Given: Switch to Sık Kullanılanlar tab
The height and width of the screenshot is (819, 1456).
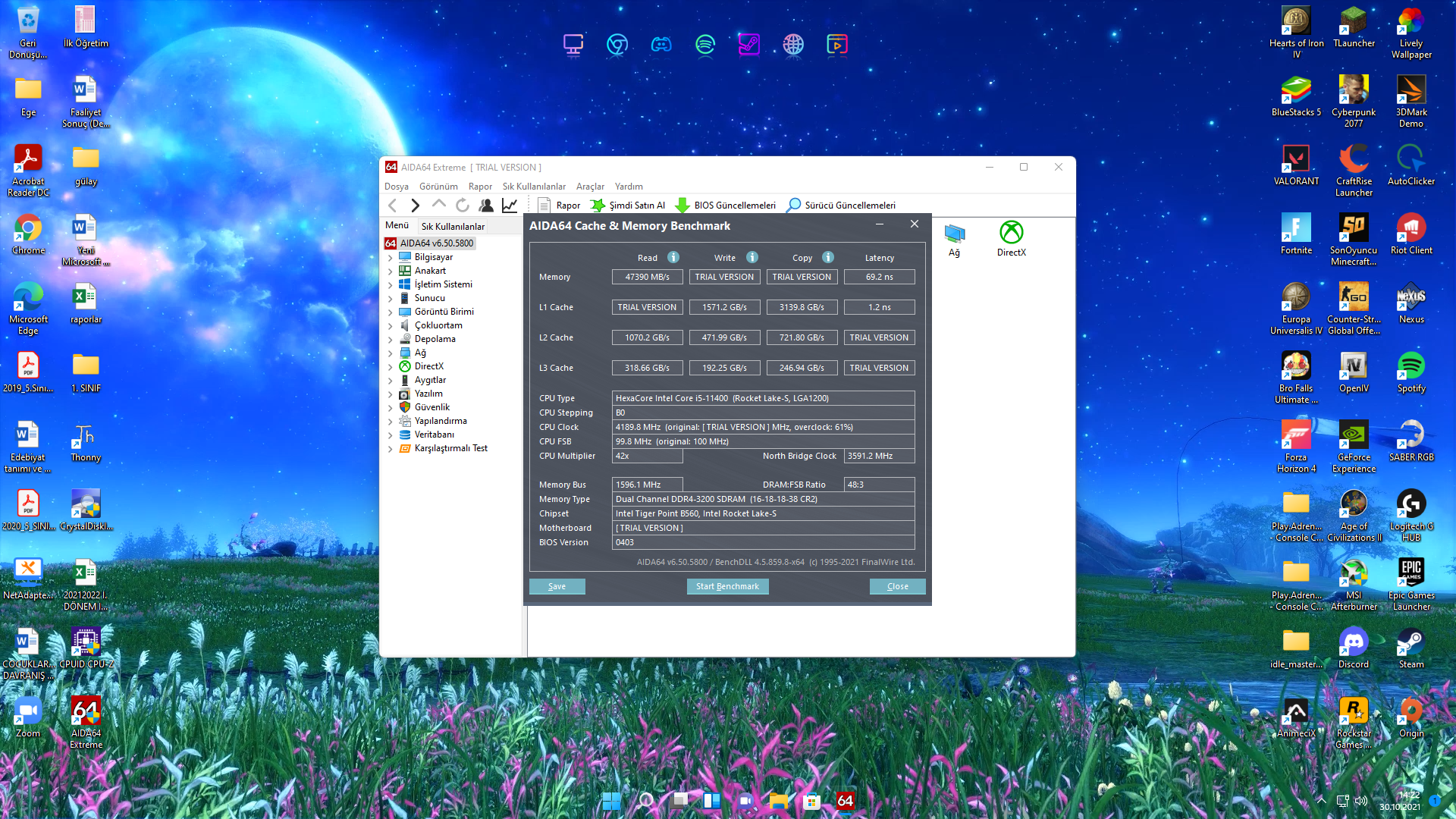Looking at the screenshot, I should (x=453, y=226).
